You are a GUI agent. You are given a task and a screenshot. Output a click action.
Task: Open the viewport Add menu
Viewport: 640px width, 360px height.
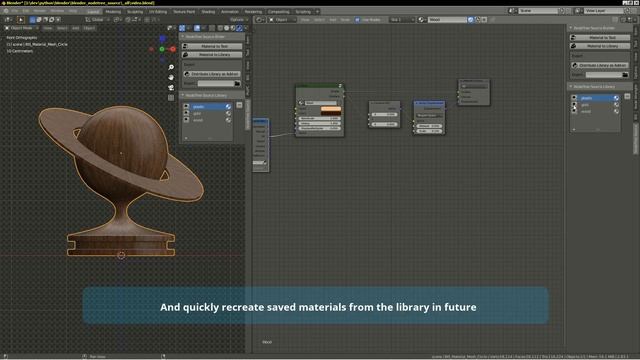(76, 28)
